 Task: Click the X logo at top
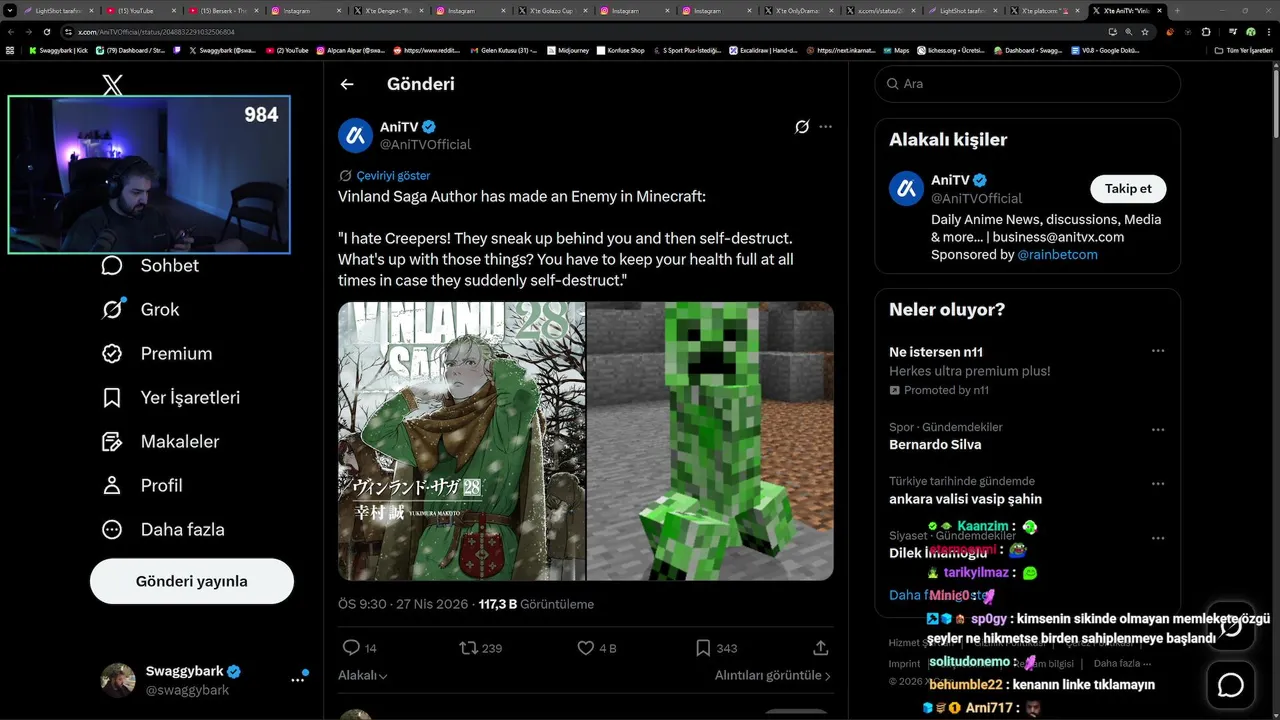click(113, 85)
